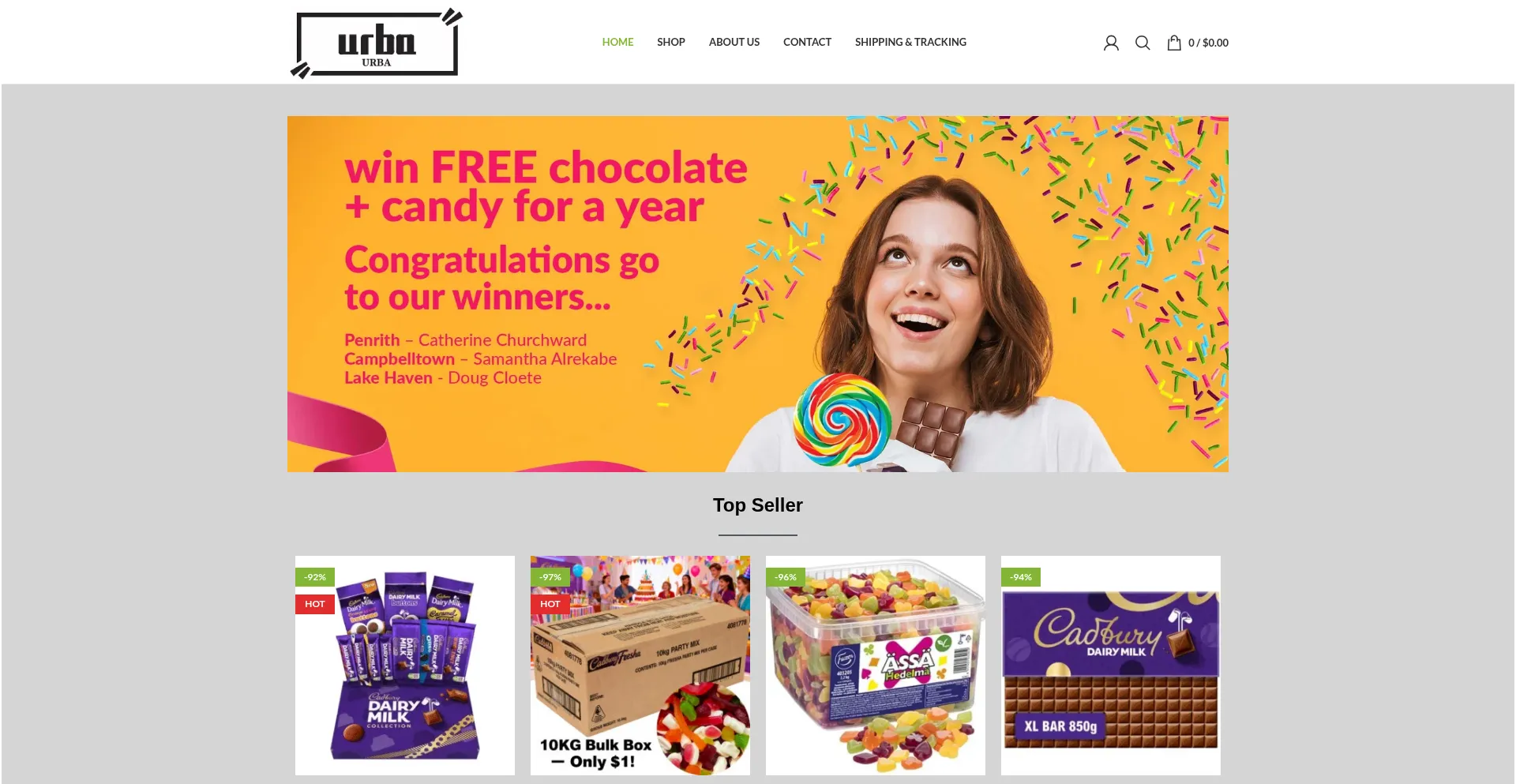Click the -94% badge on Cadbury XL bar

point(1021,577)
